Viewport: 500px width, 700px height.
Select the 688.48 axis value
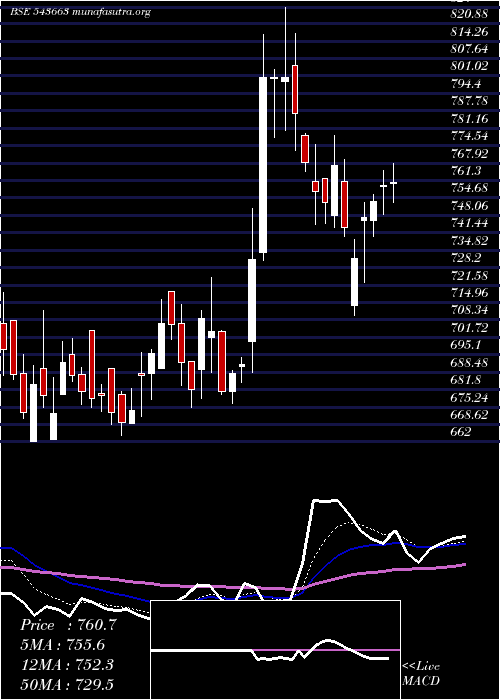469,362
